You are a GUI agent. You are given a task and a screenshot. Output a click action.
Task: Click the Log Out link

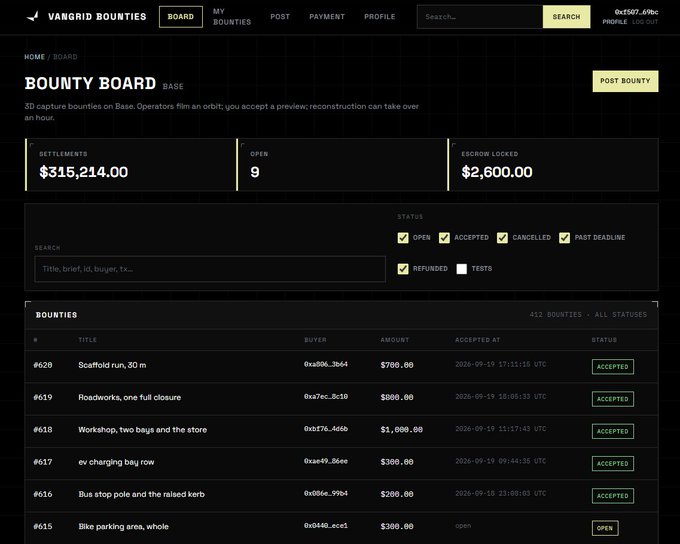(x=645, y=22)
